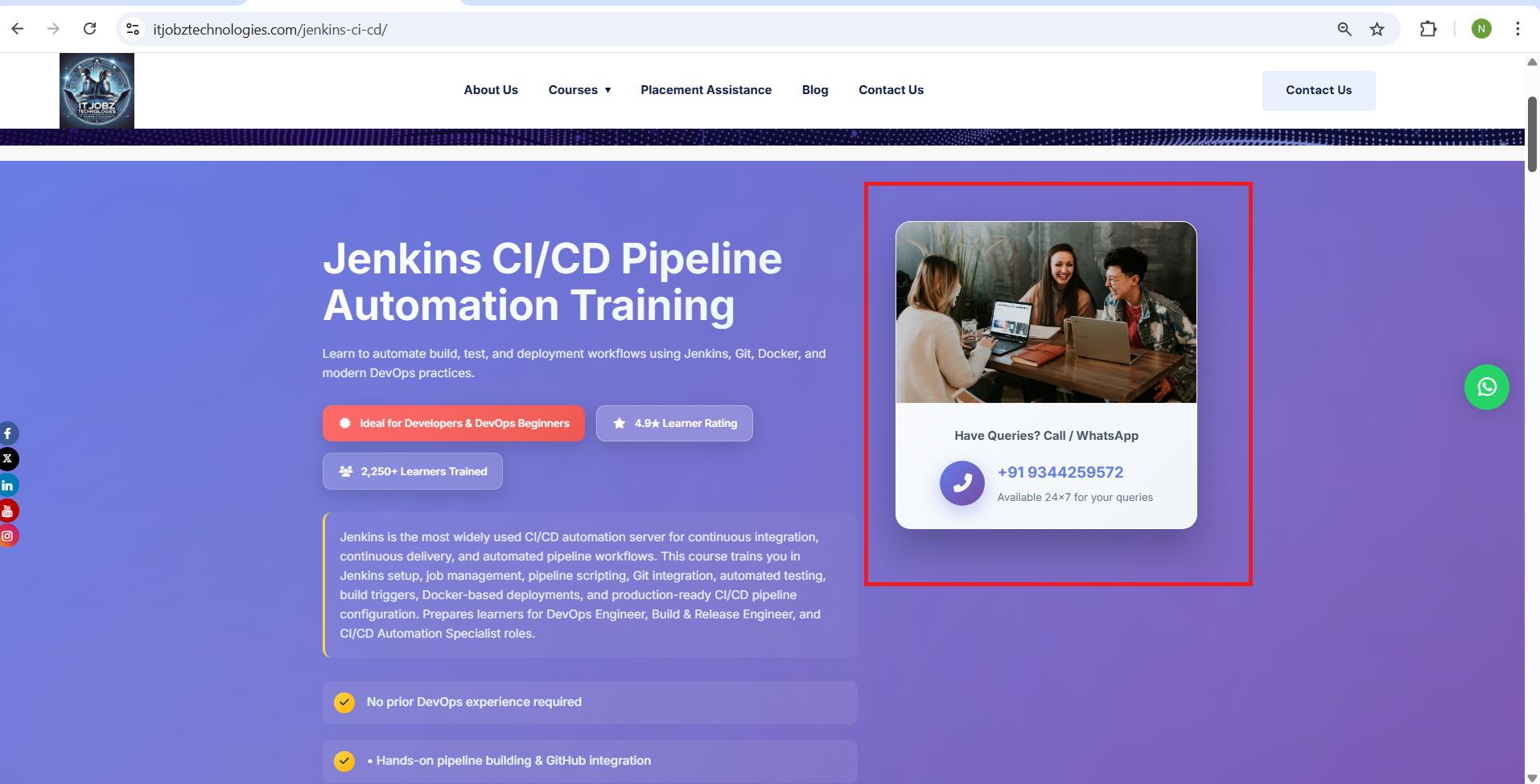View site information in address bar
This screenshot has width=1540, height=784.
pyautogui.click(x=133, y=29)
